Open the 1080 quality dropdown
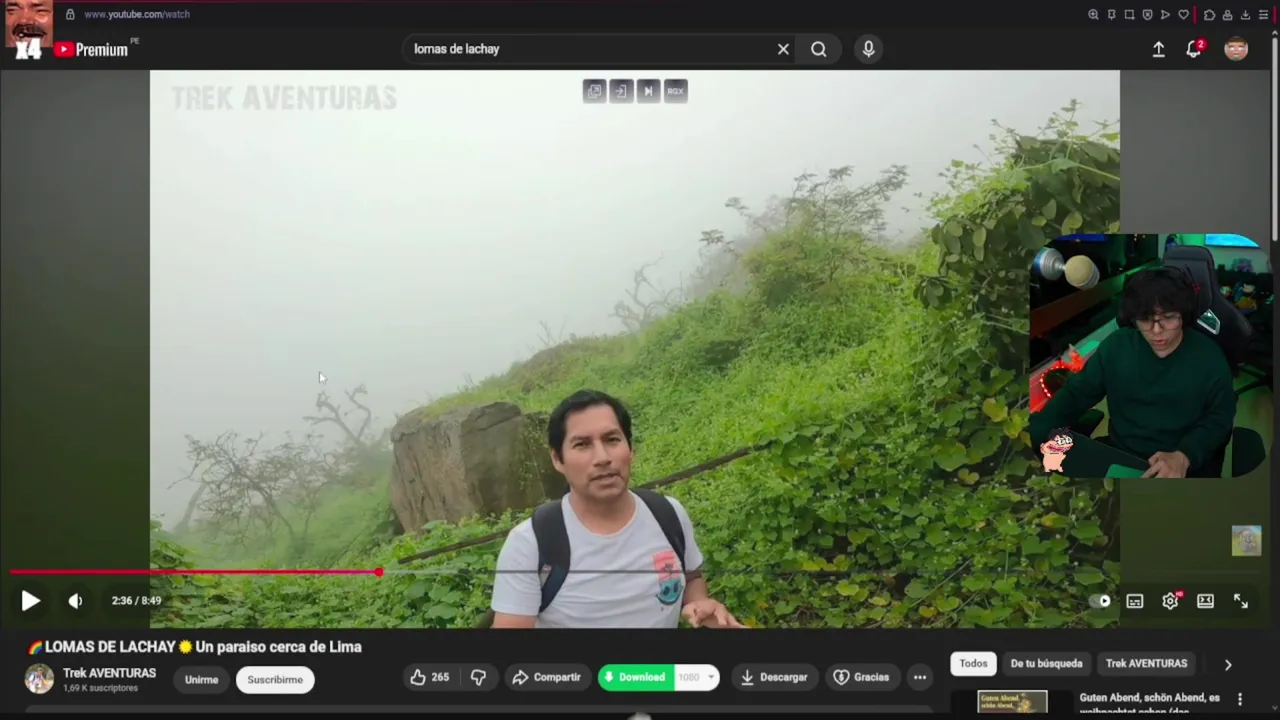 [x=697, y=677]
